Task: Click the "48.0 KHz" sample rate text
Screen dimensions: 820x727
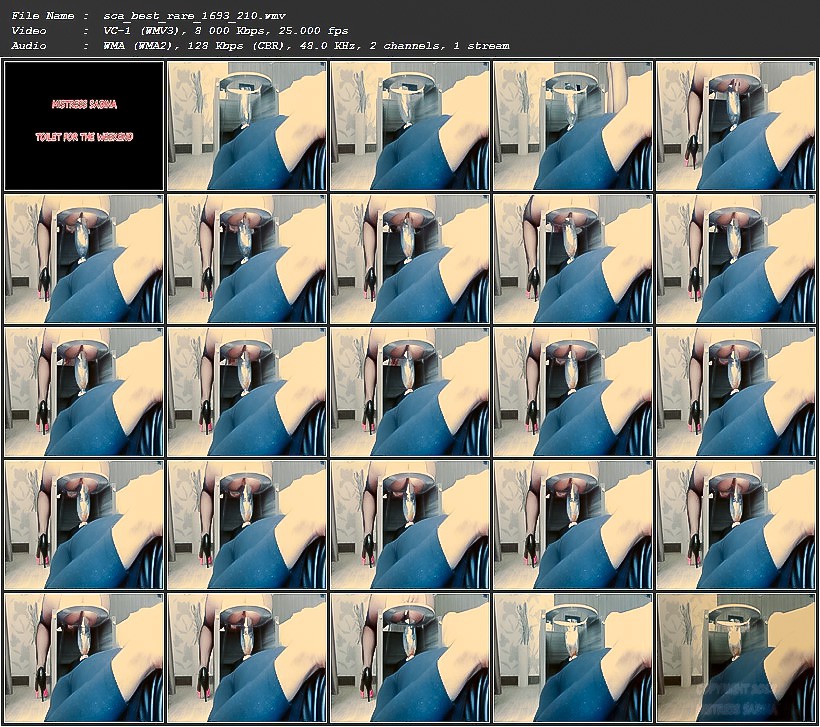Action: point(330,46)
